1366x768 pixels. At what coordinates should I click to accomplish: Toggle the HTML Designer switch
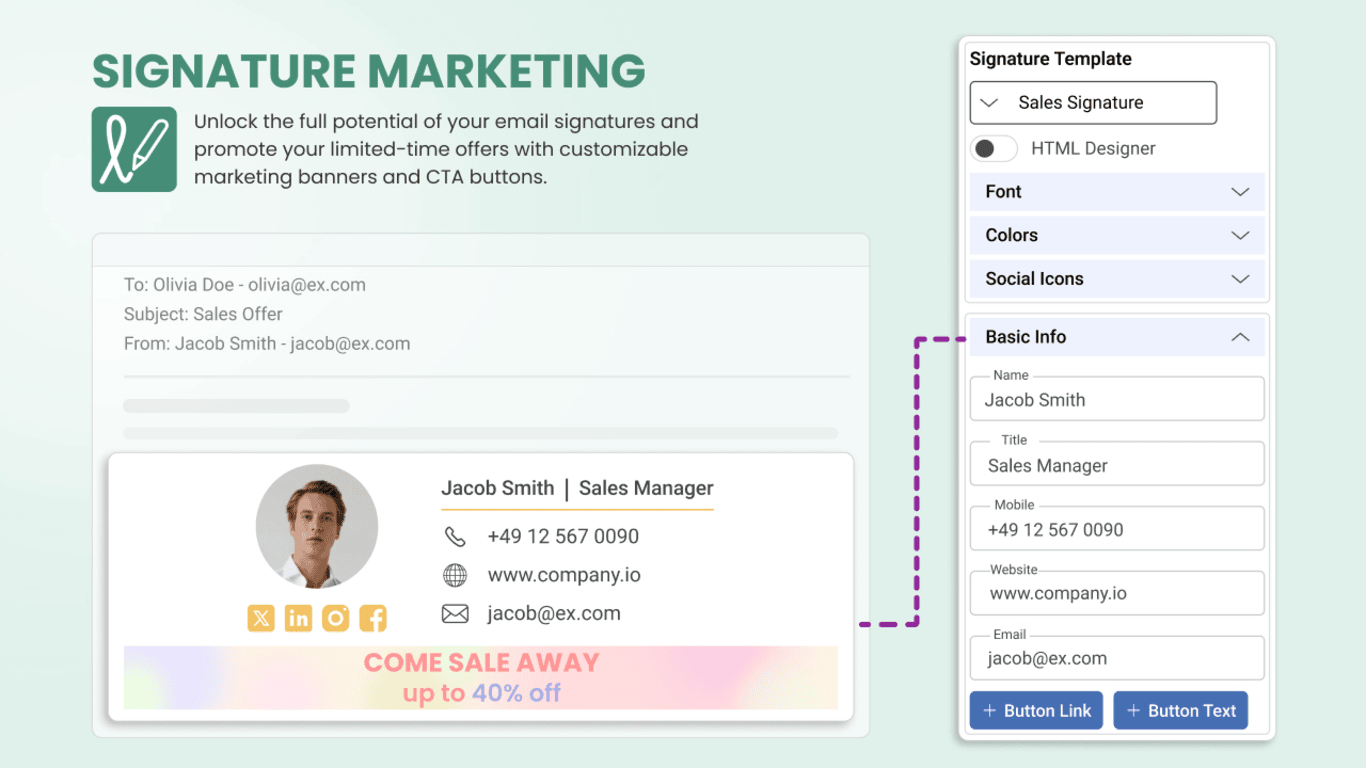pos(993,149)
